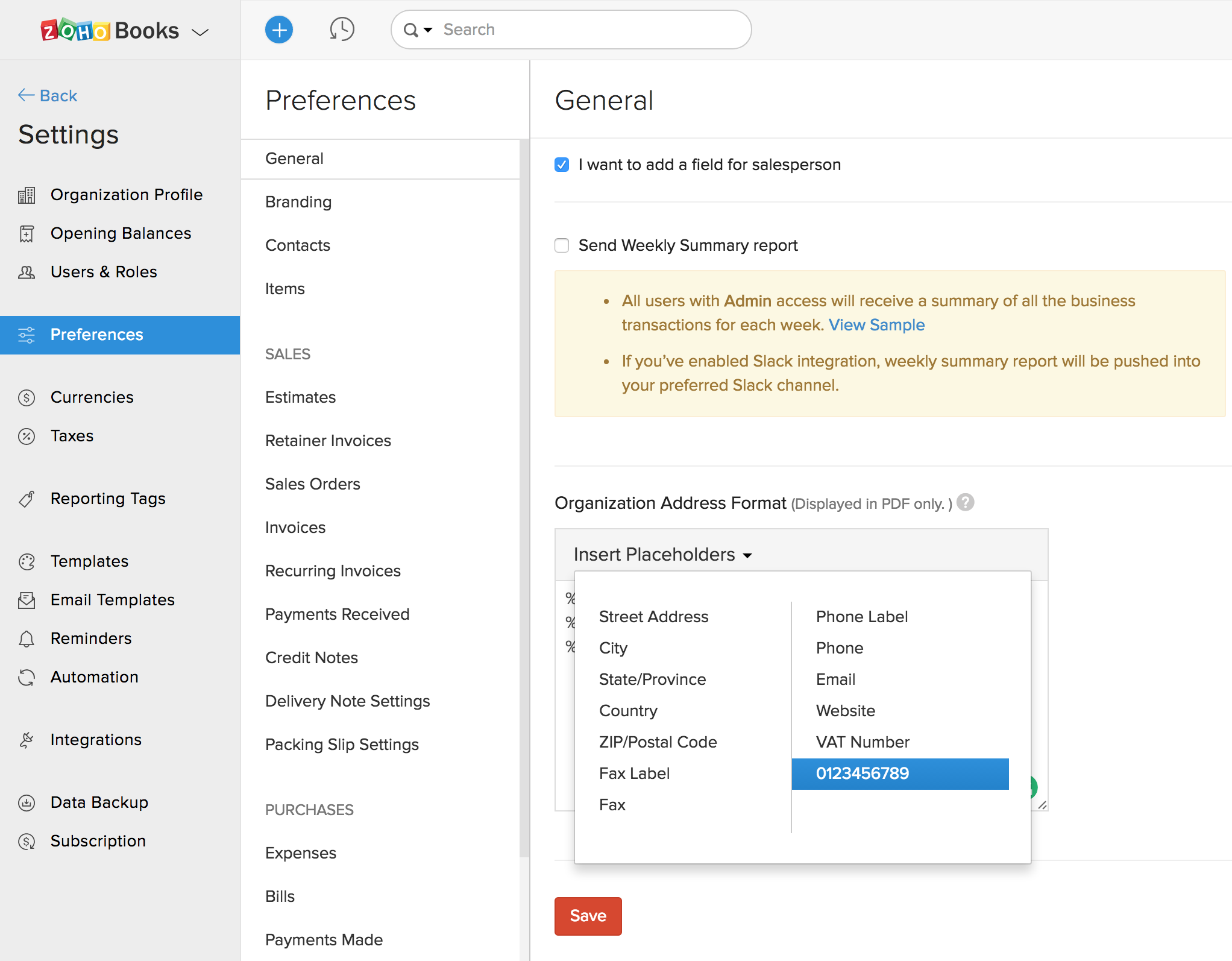Uncheck the salesperson field checkbox
Image resolution: width=1232 pixels, height=961 pixels.
pyautogui.click(x=562, y=165)
